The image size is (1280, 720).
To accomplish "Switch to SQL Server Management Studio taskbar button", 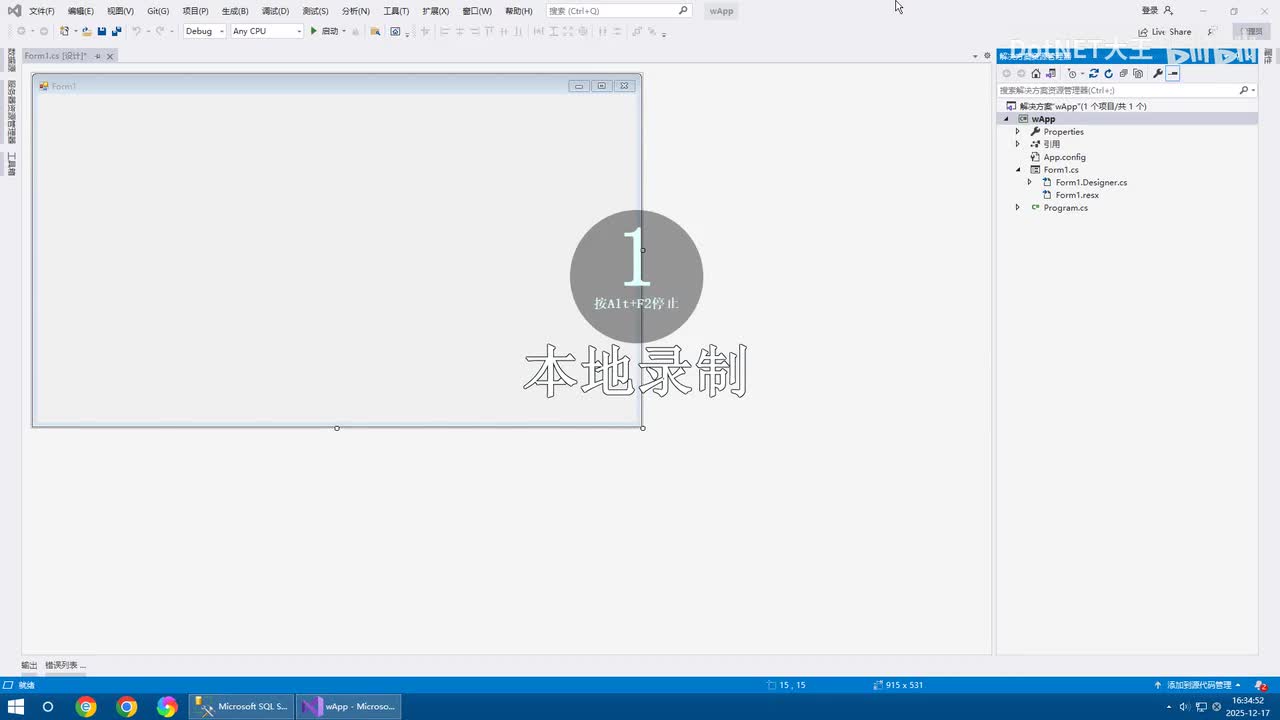I will (x=241, y=707).
